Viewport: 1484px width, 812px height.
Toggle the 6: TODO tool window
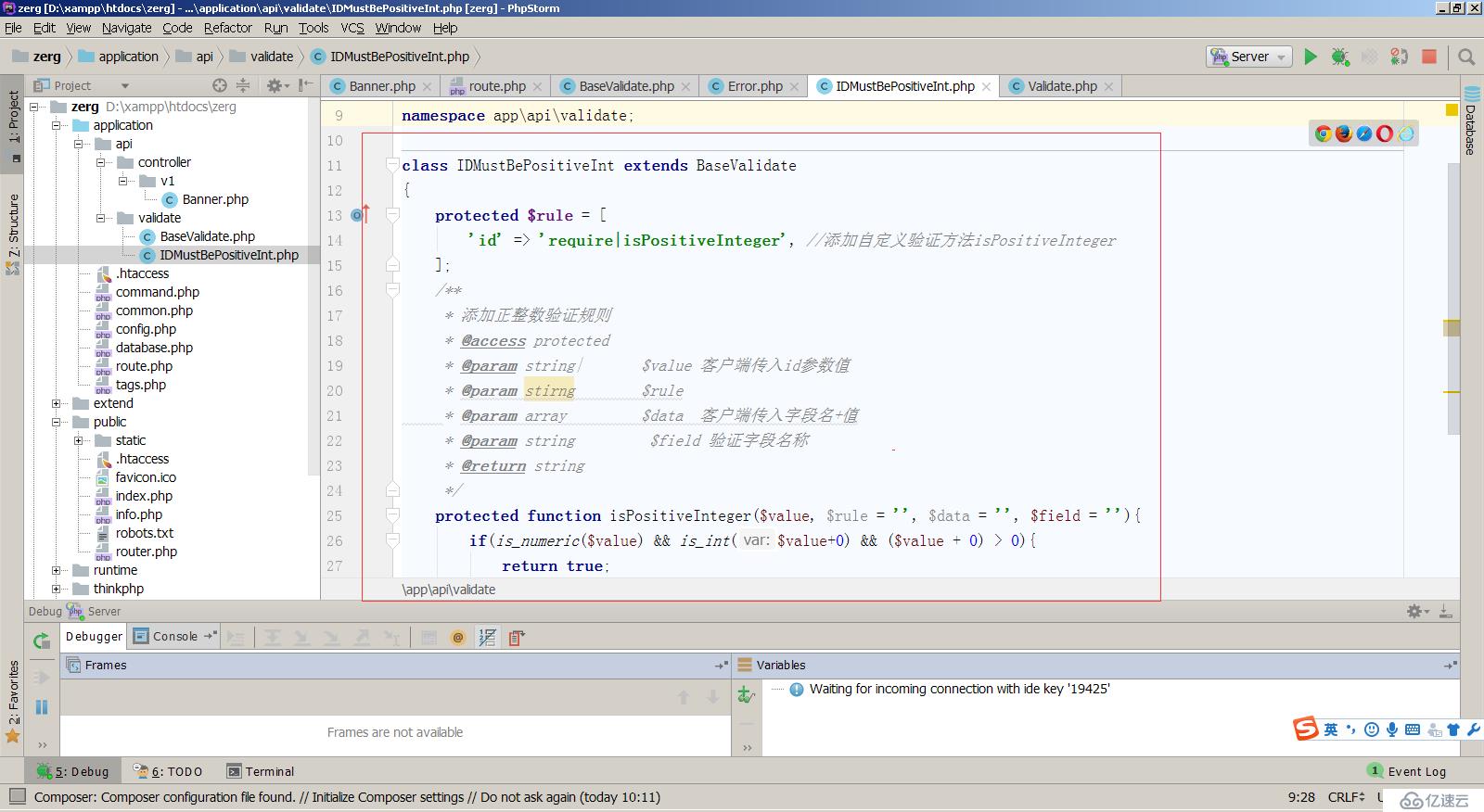coord(167,771)
